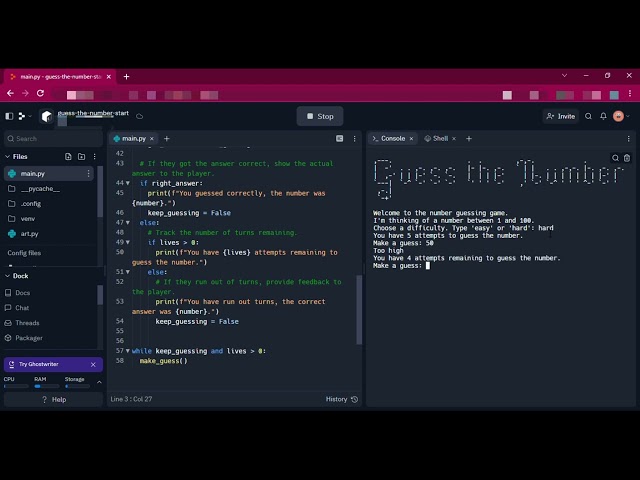
Task: Open the Files panel three-dot menu
Action: coord(94,157)
